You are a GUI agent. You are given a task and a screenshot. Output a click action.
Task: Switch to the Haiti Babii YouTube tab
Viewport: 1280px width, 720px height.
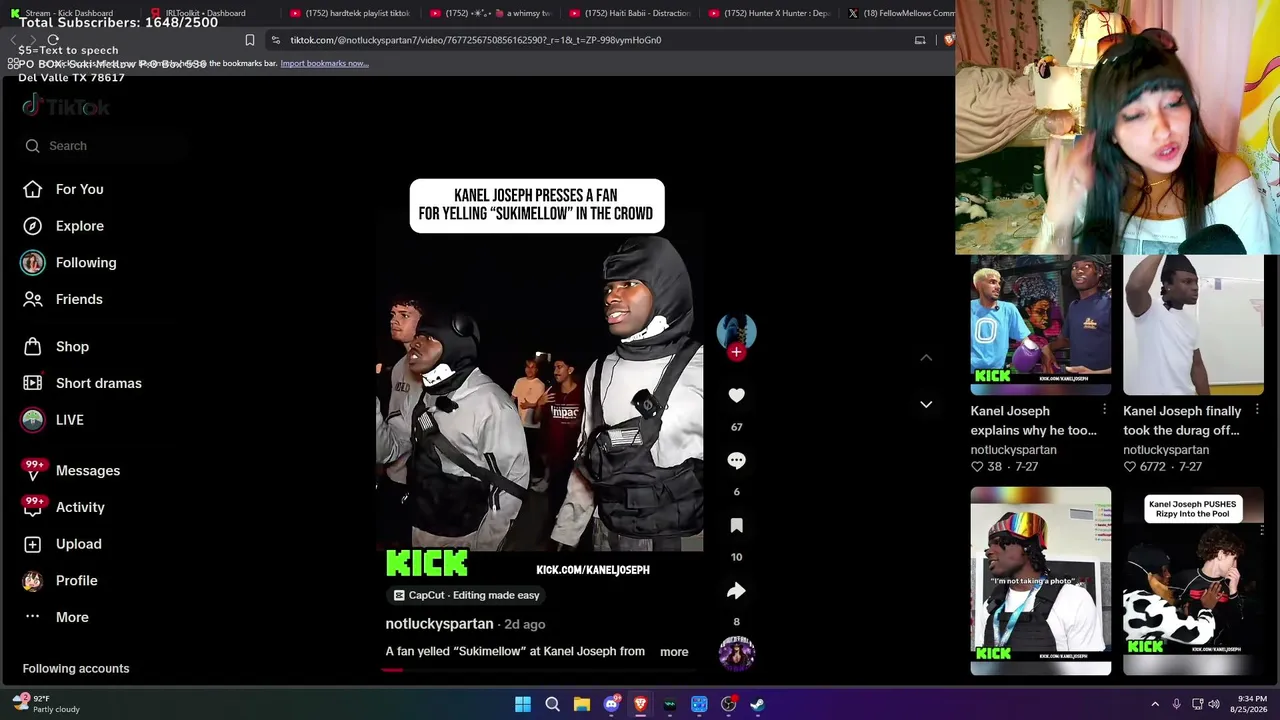point(628,13)
